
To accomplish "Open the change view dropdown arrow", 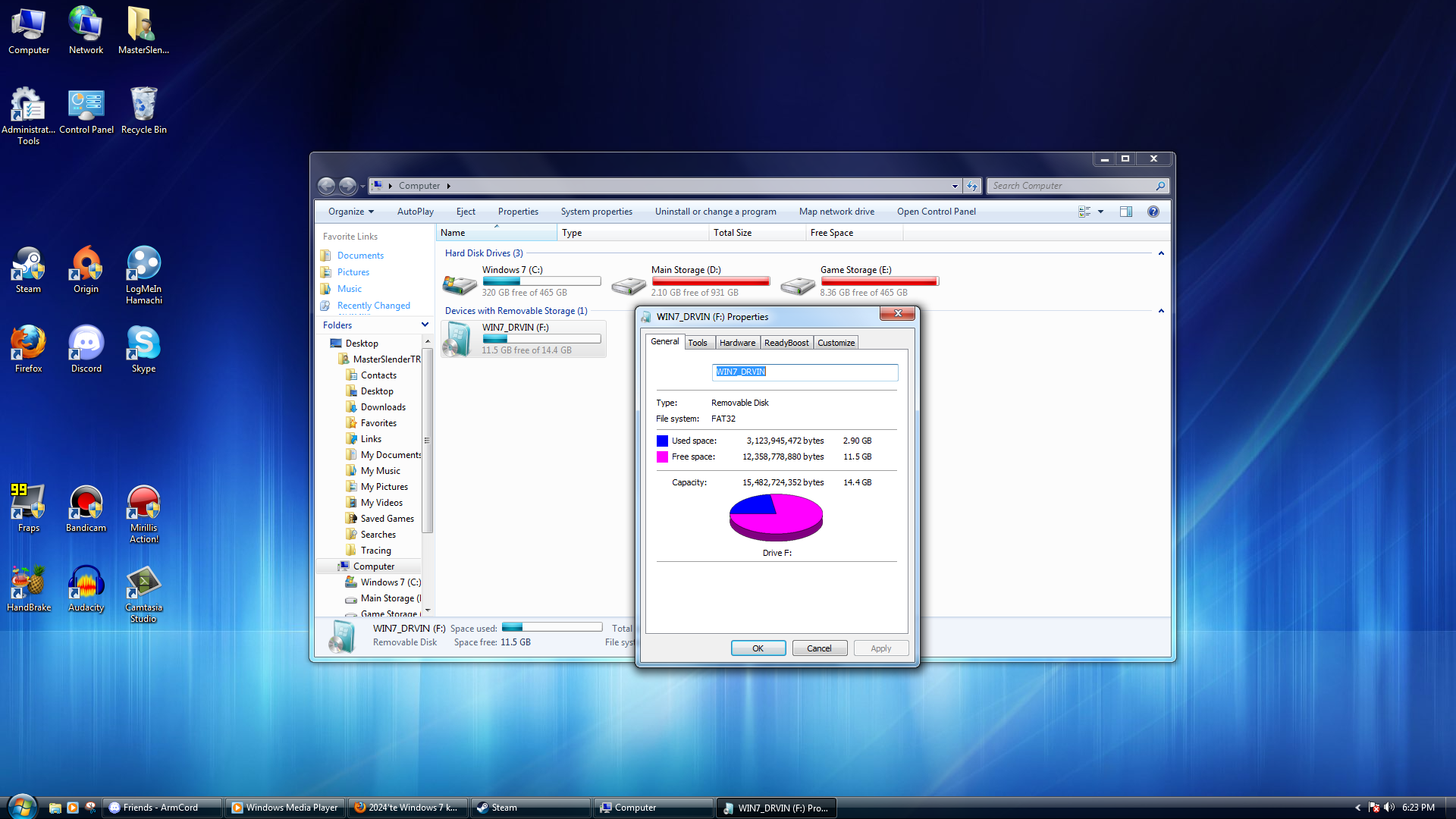I will tap(1100, 212).
